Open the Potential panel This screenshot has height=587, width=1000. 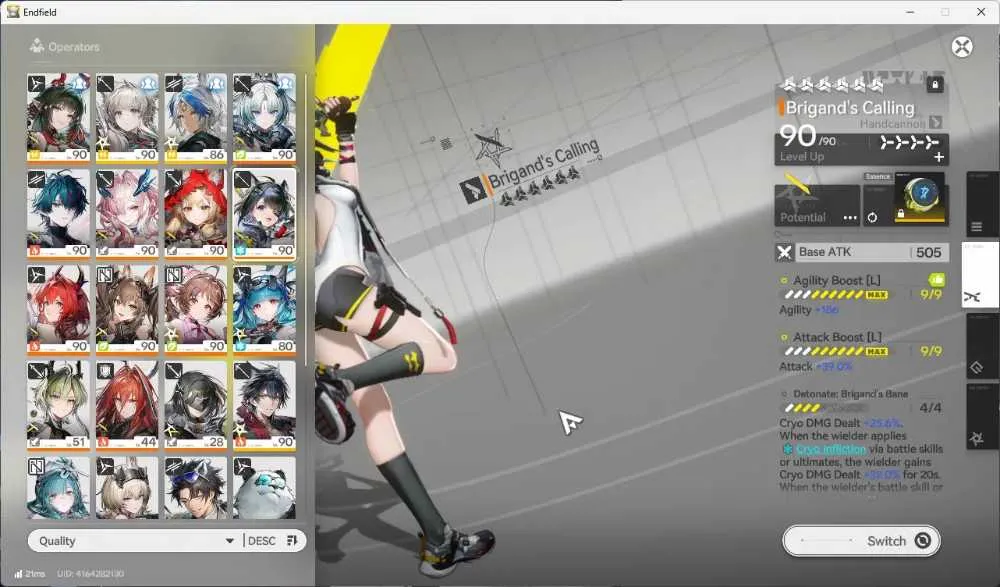tap(817, 205)
